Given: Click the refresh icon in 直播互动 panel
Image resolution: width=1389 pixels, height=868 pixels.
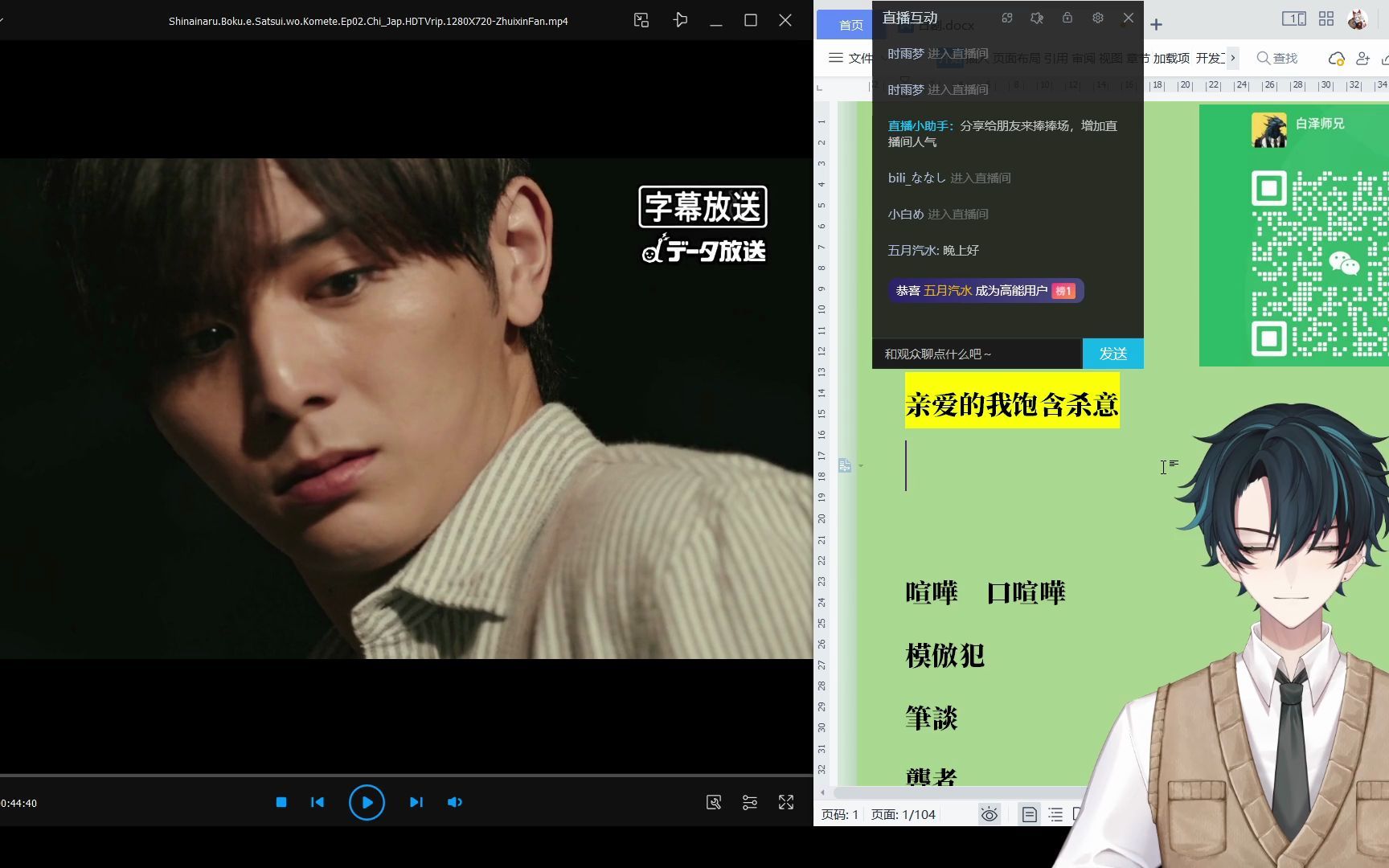Looking at the screenshot, I should pos(1007,18).
